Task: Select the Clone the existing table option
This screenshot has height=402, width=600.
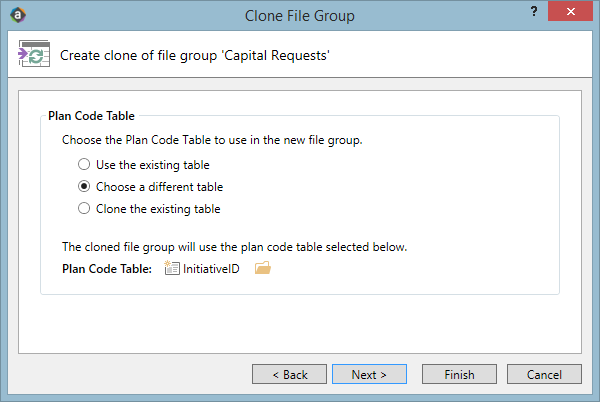Action: click(x=84, y=208)
